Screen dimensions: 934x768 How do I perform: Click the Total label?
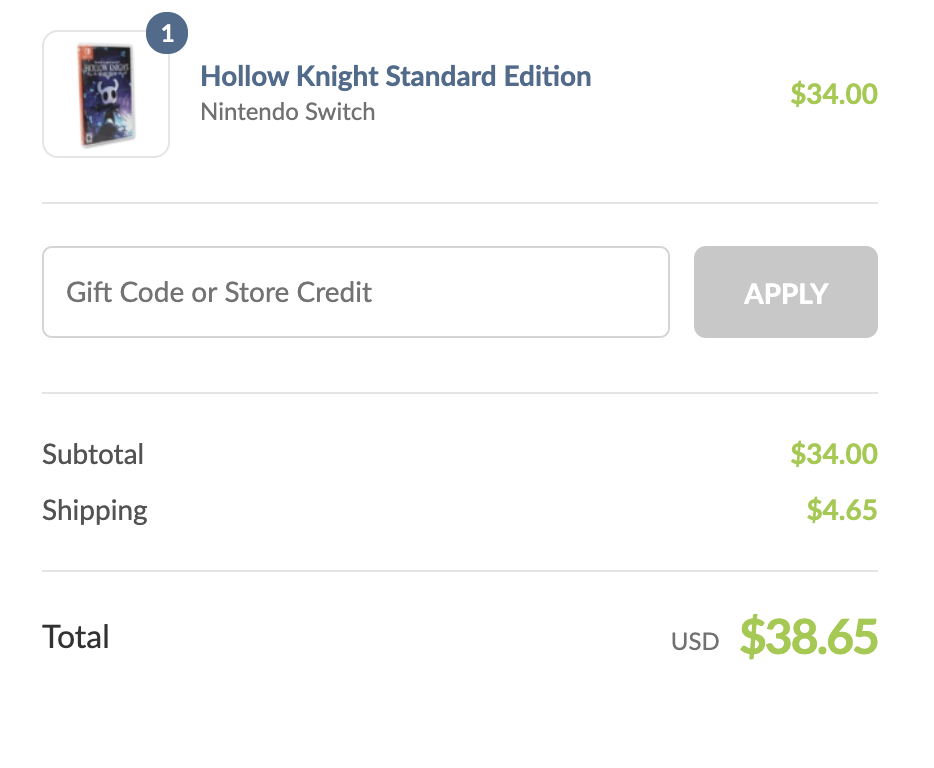pyautogui.click(x=76, y=636)
